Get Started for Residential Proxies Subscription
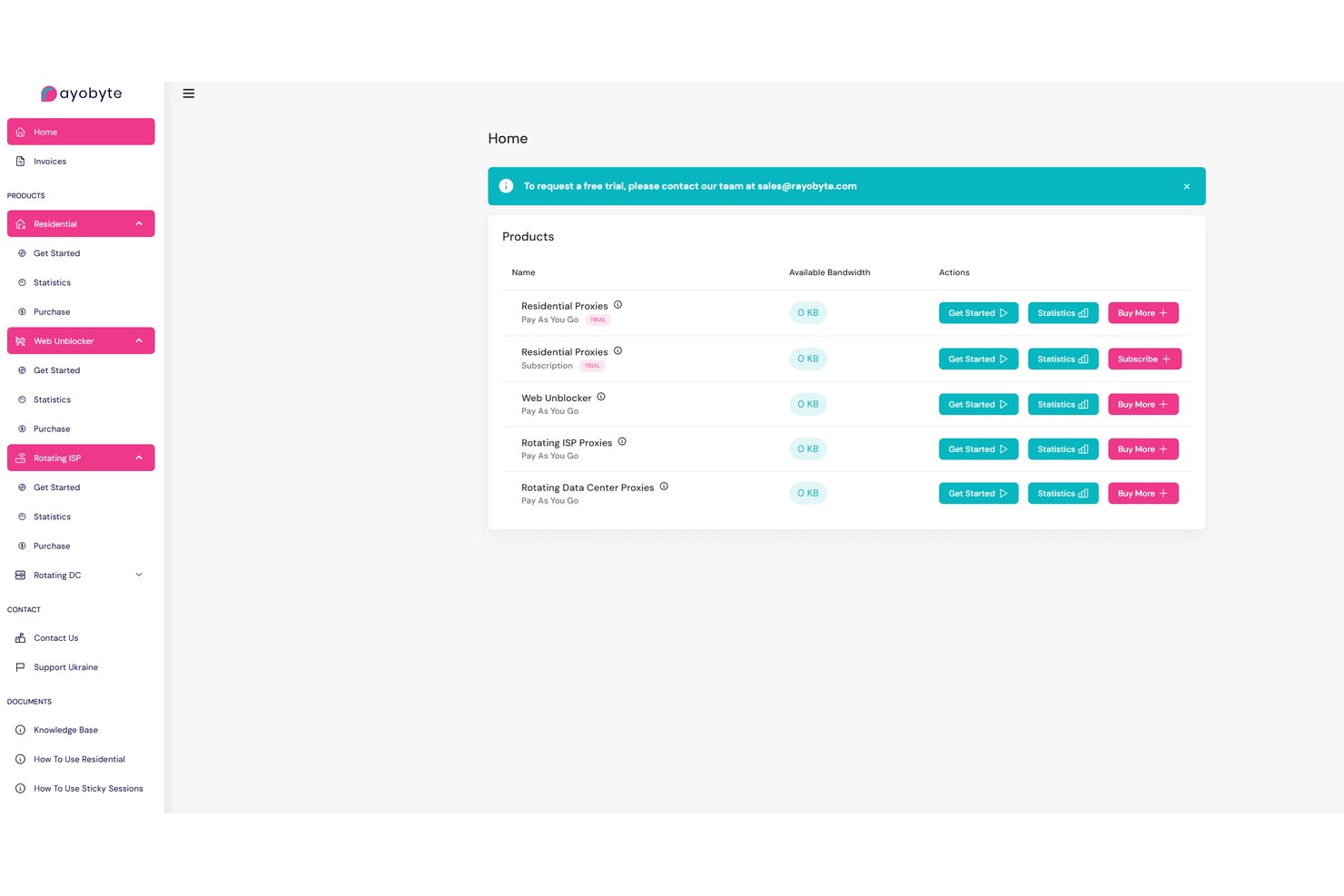 978,359
